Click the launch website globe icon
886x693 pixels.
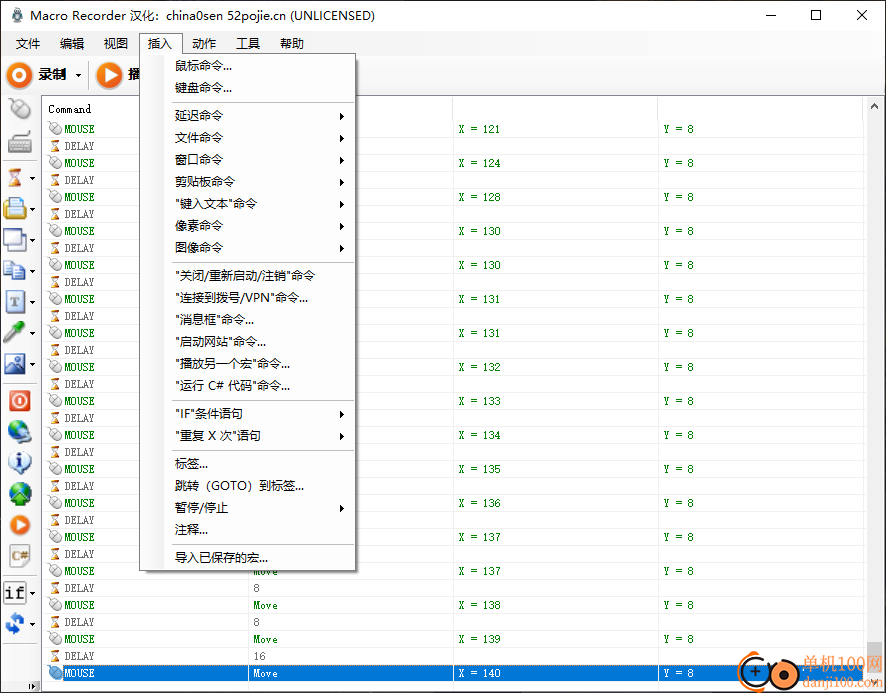(x=20, y=493)
